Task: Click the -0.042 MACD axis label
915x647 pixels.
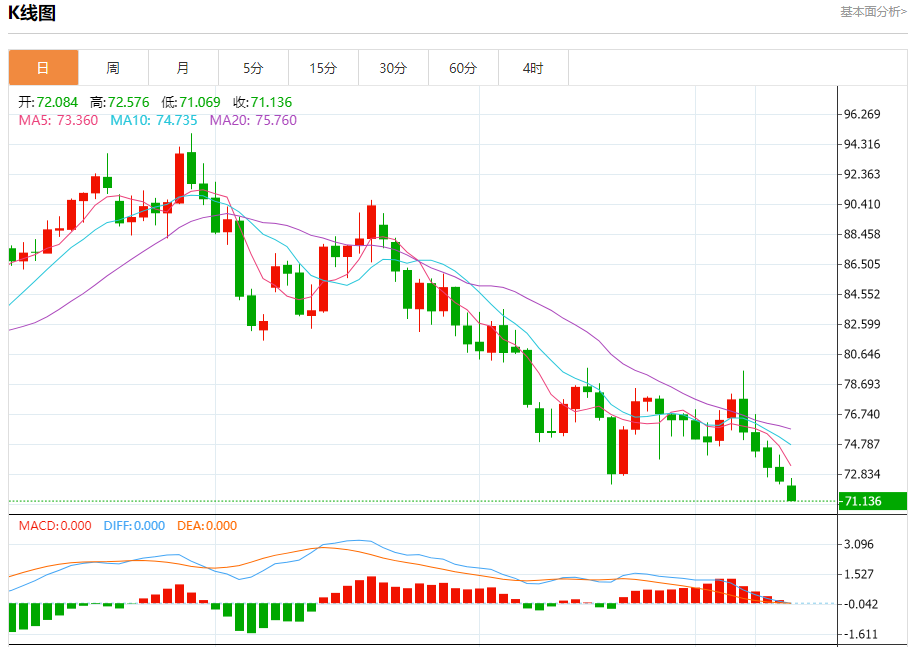Action: (x=861, y=604)
